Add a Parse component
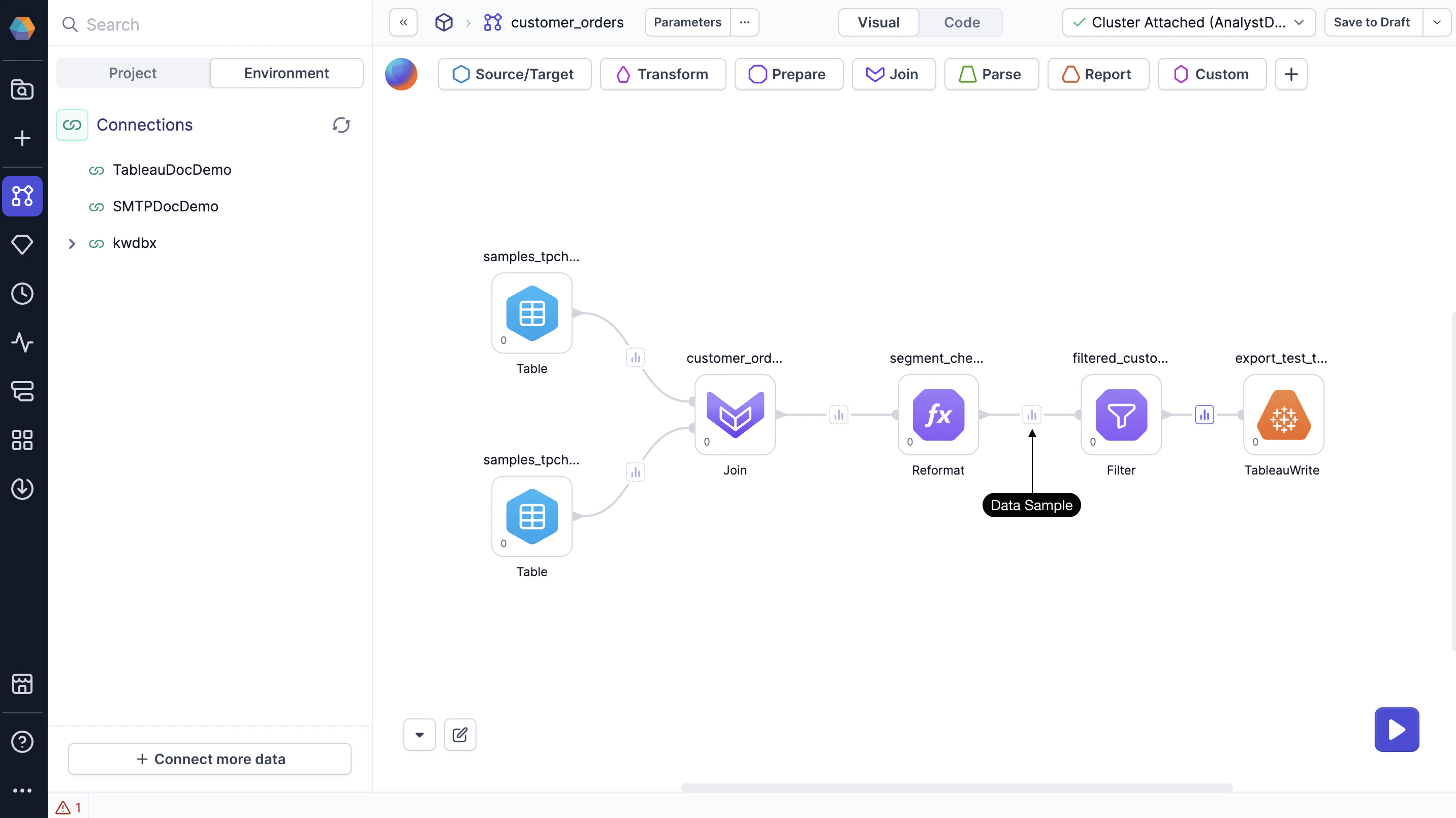 [x=991, y=74]
